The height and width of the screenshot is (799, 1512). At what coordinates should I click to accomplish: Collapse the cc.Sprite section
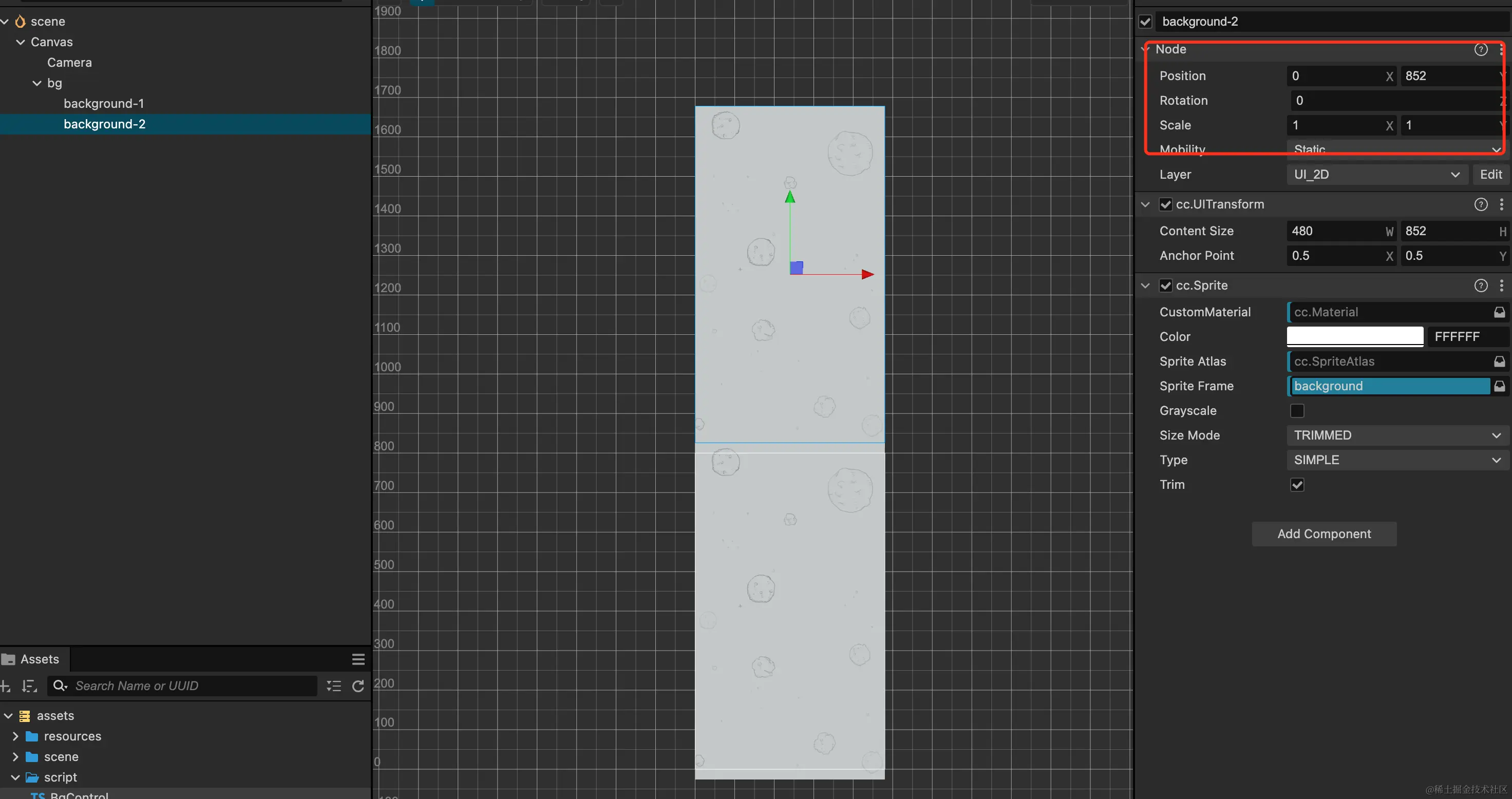click(x=1145, y=285)
